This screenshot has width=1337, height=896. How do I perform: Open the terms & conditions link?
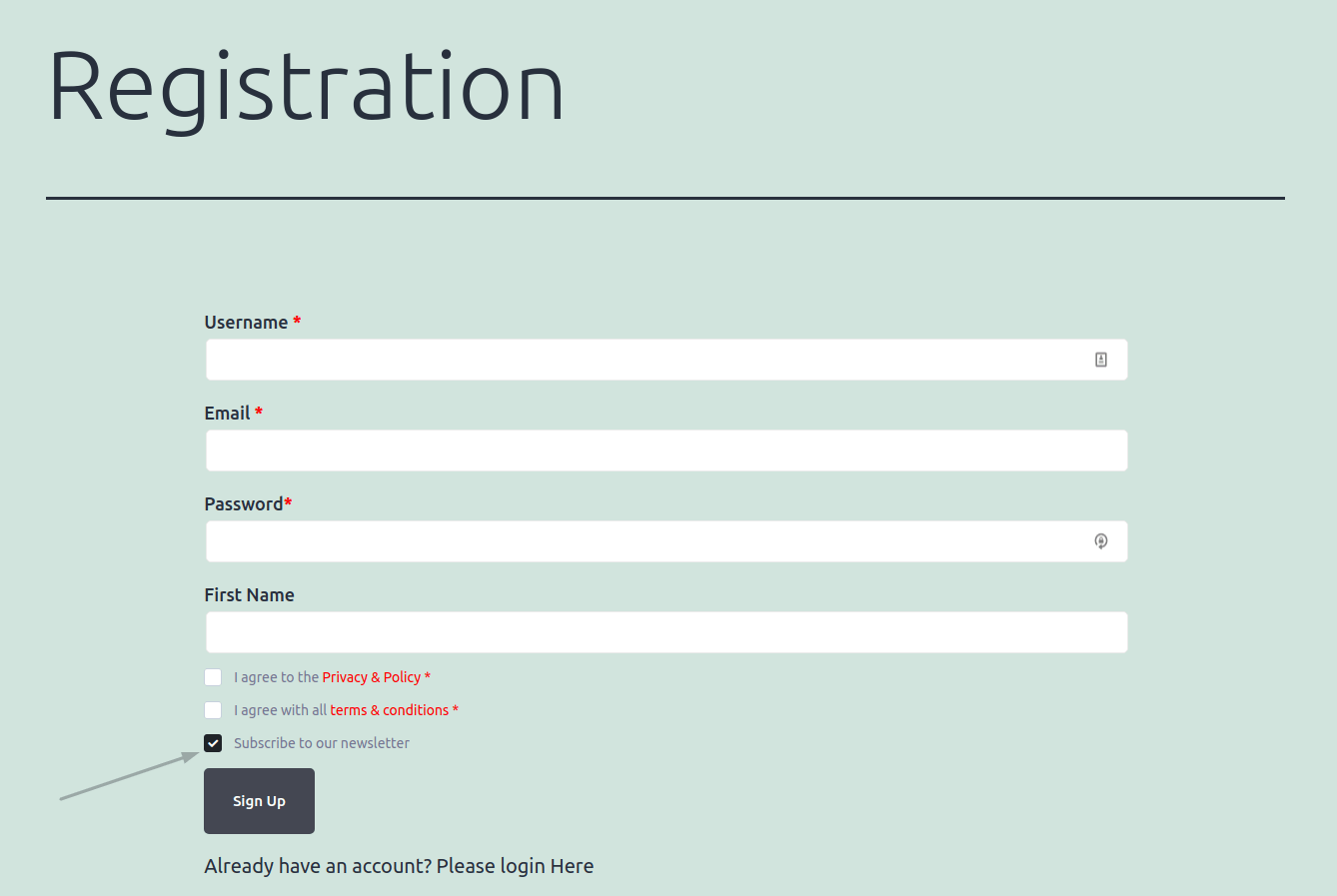pos(388,709)
